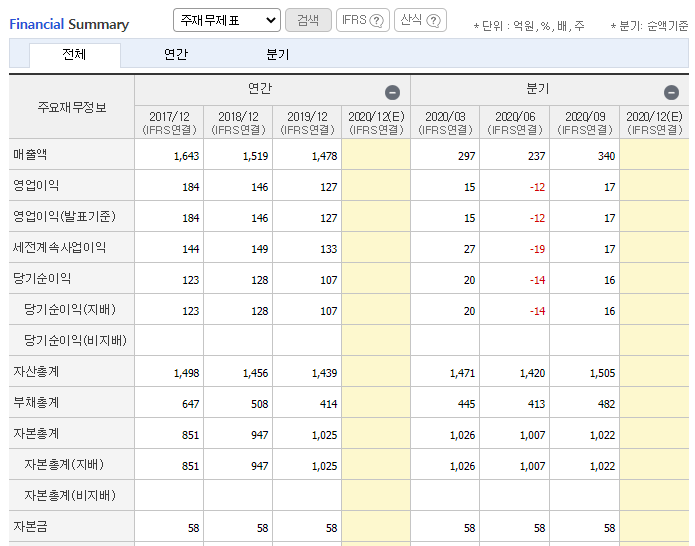This screenshot has height=546, width=695.
Task: Select the 전체 tab
Action: tap(74, 55)
